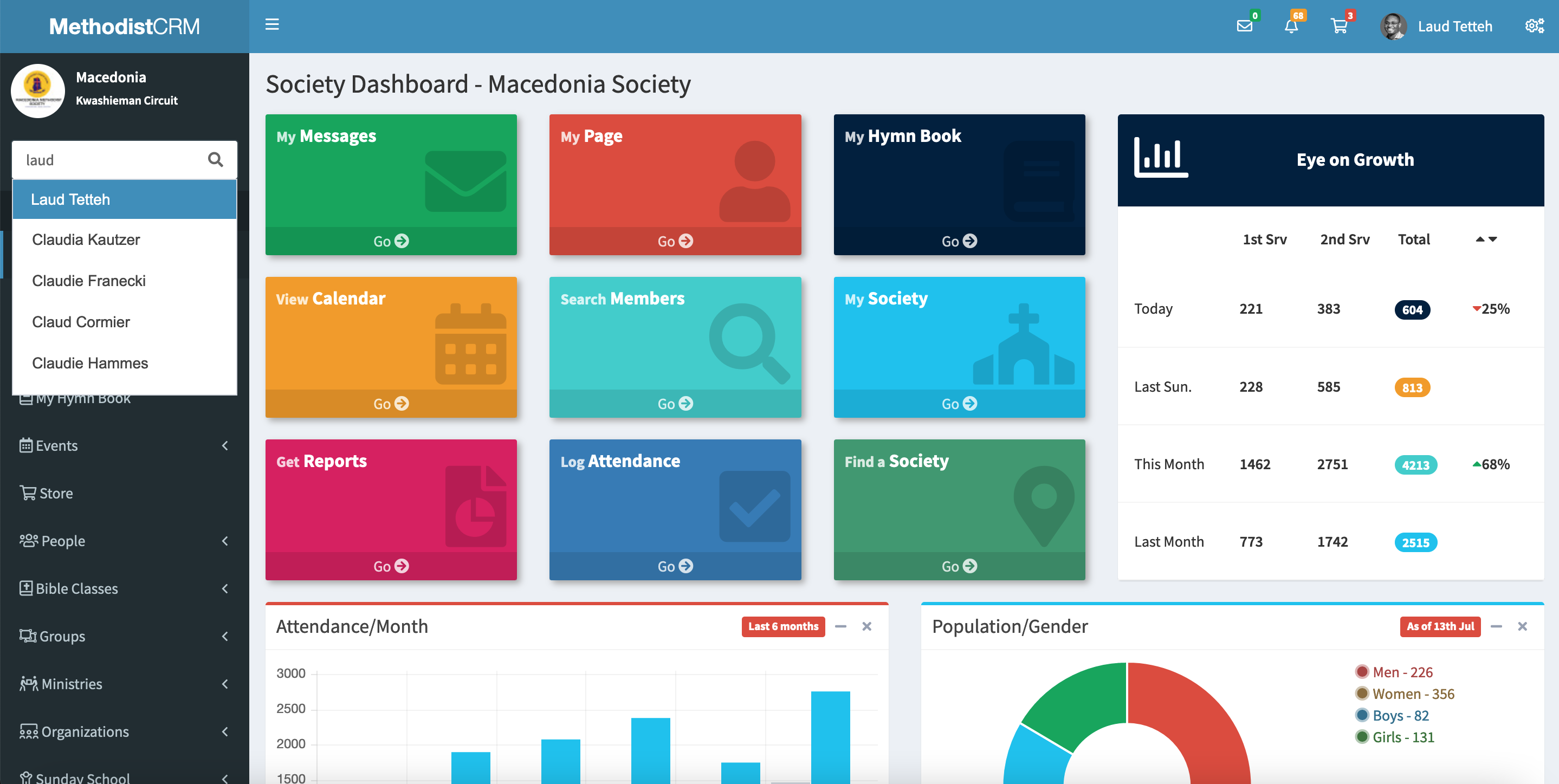Close the Population/Gender panel
Image resolution: width=1559 pixels, height=784 pixels.
point(1522,626)
